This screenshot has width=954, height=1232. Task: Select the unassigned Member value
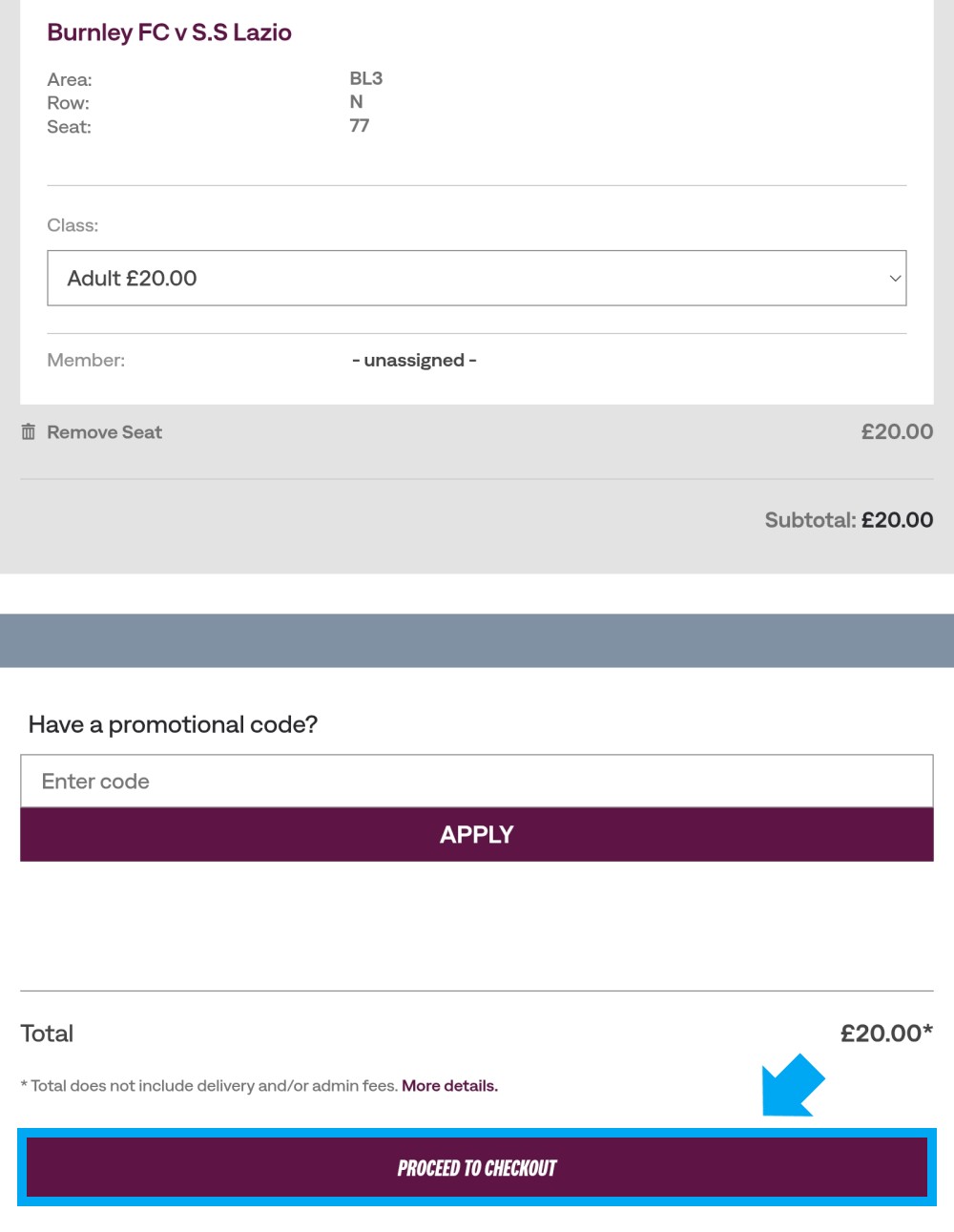(x=414, y=361)
